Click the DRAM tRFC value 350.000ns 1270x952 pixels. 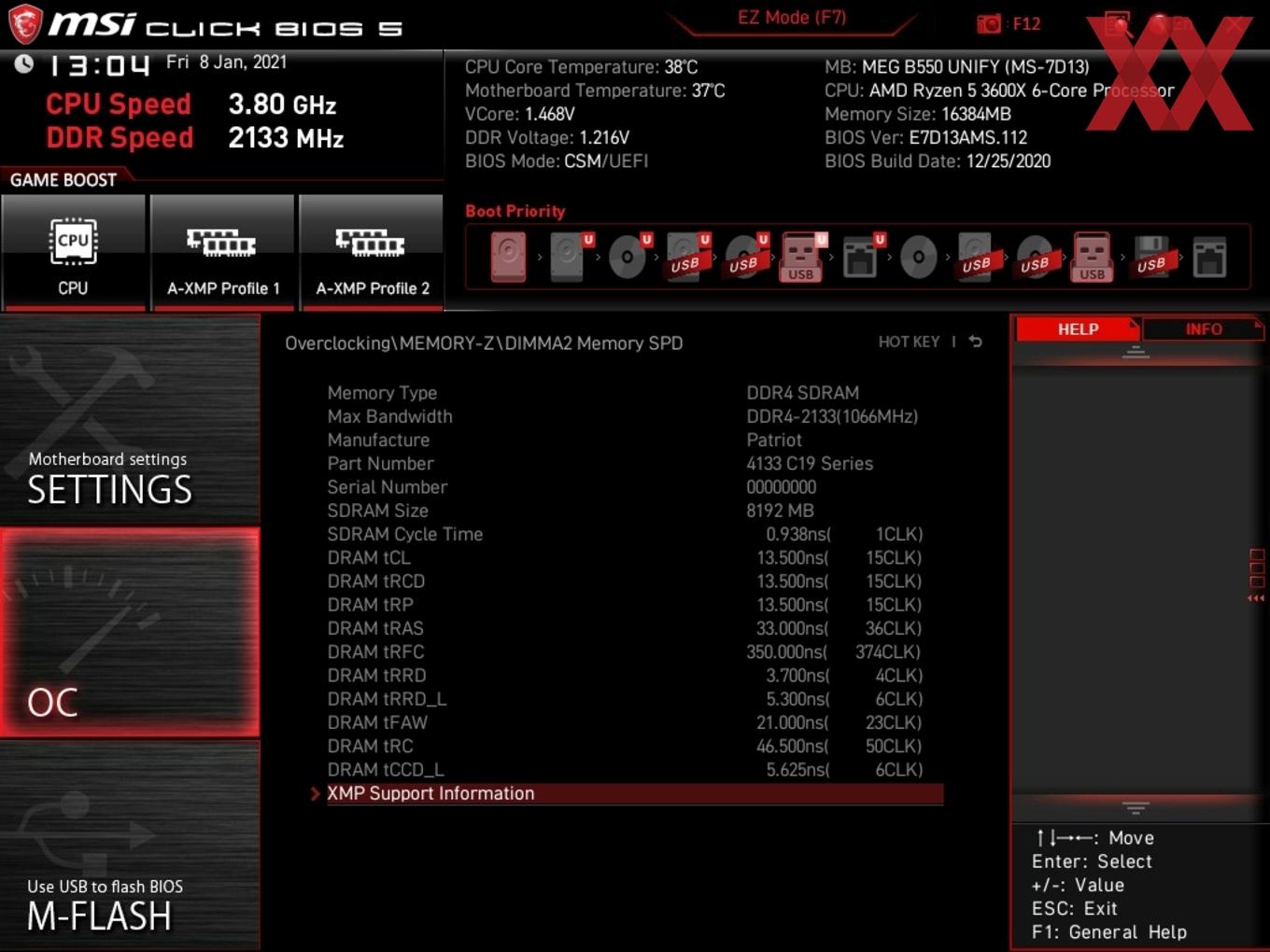[787, 651]
